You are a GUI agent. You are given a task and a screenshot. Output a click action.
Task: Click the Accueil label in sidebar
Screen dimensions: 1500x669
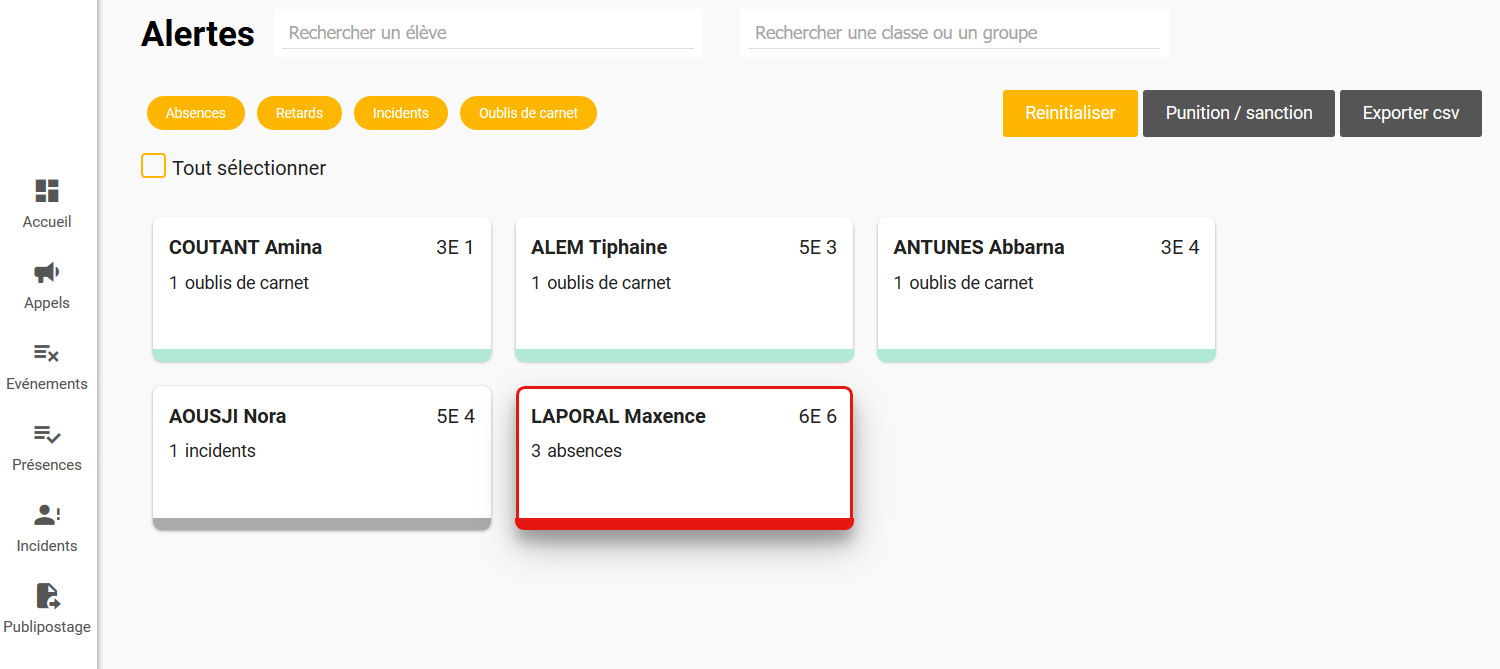tap(47, 222)
